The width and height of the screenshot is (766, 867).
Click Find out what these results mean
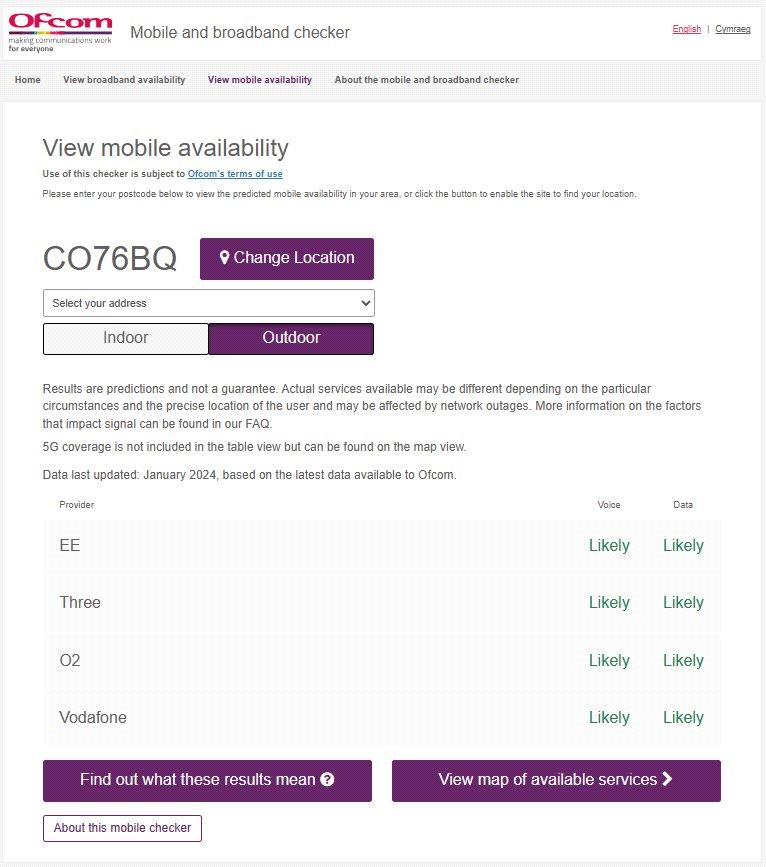pyautogui.click(x=207, y=781)
